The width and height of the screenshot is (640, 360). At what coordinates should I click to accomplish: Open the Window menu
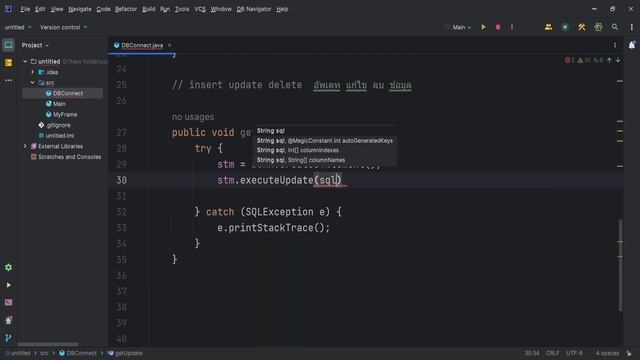tap(221, 9)
